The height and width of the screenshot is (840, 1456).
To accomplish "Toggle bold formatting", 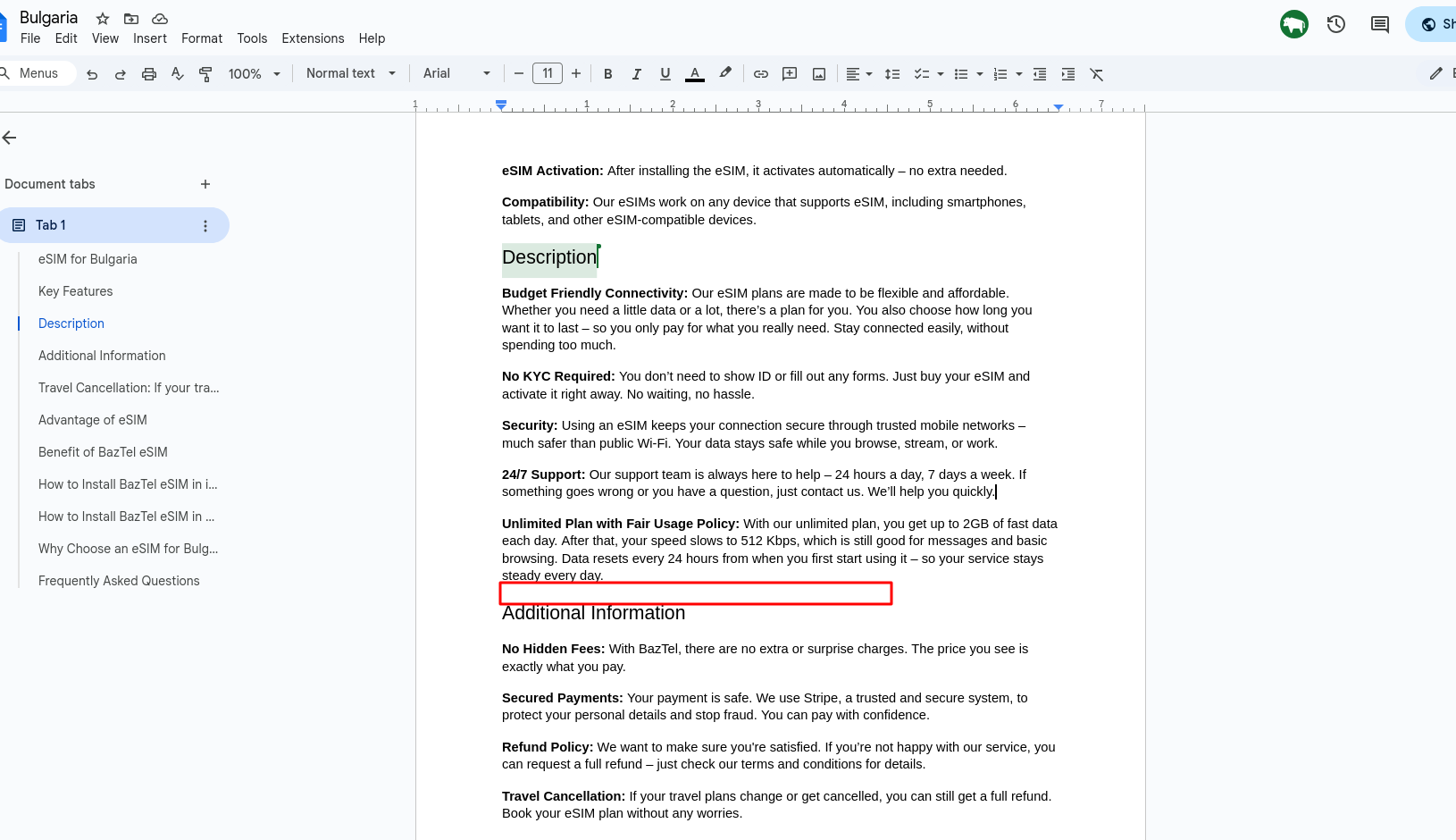I will 608,74.
